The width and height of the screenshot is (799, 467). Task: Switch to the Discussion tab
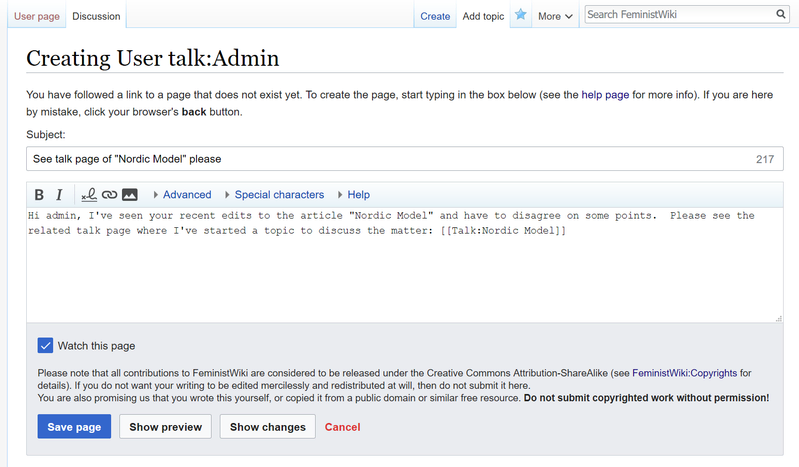coord(96,16)
